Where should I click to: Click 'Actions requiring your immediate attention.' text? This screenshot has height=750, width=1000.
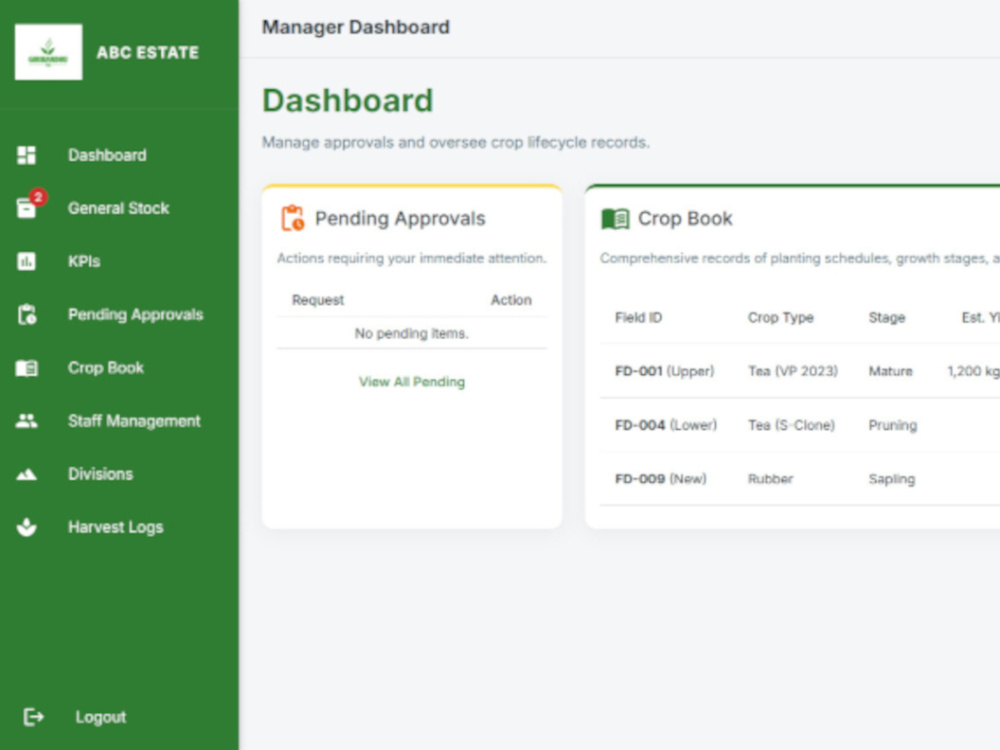tap(412, 258)
